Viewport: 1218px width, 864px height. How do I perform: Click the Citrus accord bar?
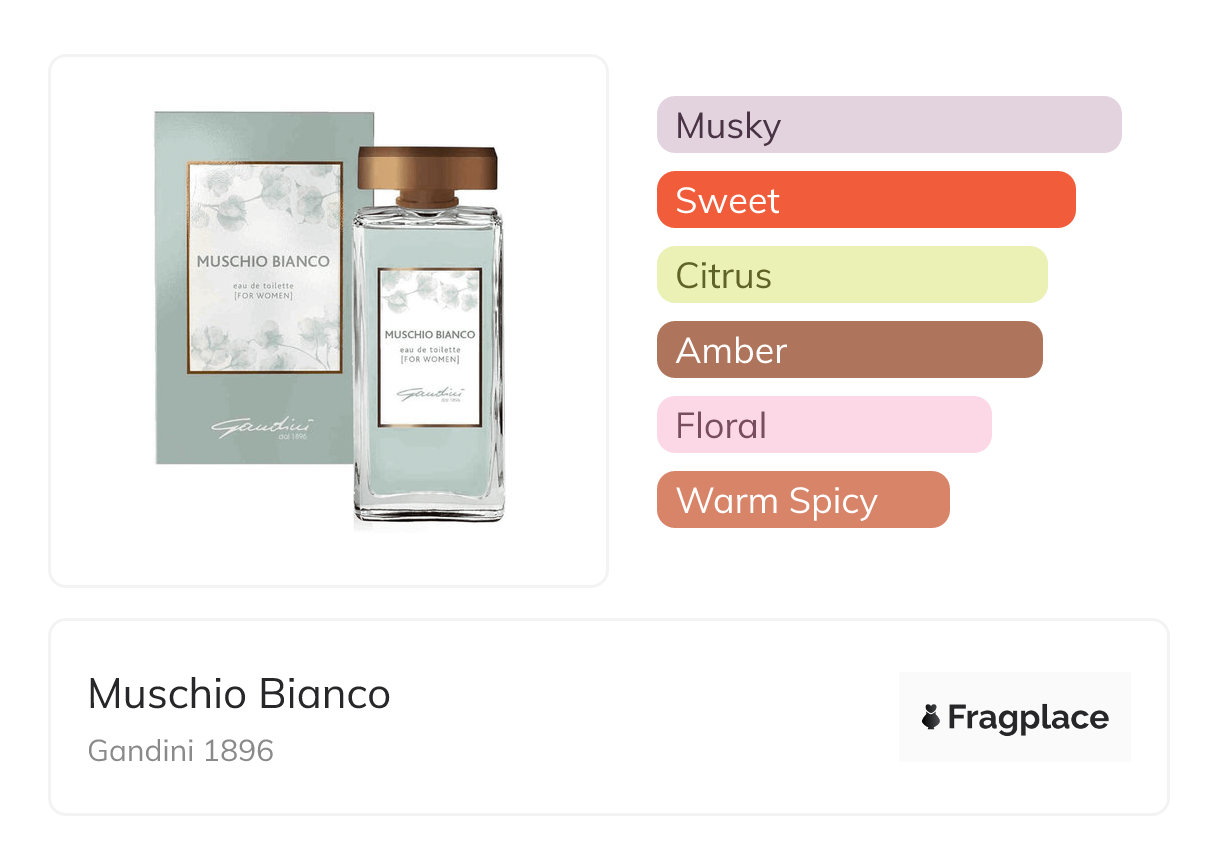[851, 275]
